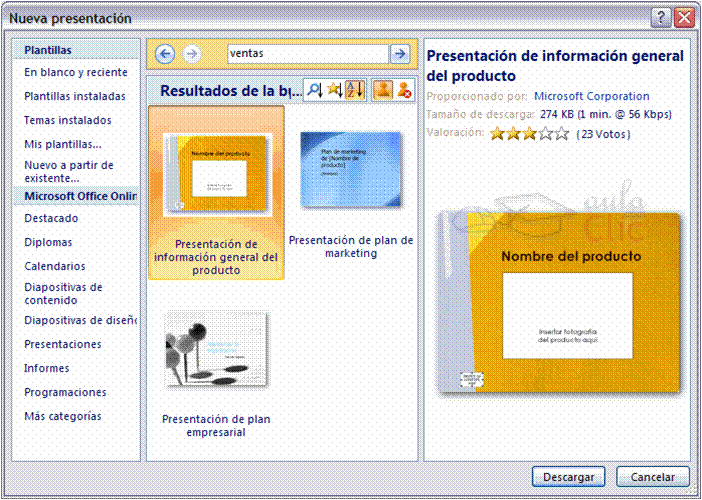Click the star rating for the template
This screenshot has height=500, width=702.
pos(529,133)
